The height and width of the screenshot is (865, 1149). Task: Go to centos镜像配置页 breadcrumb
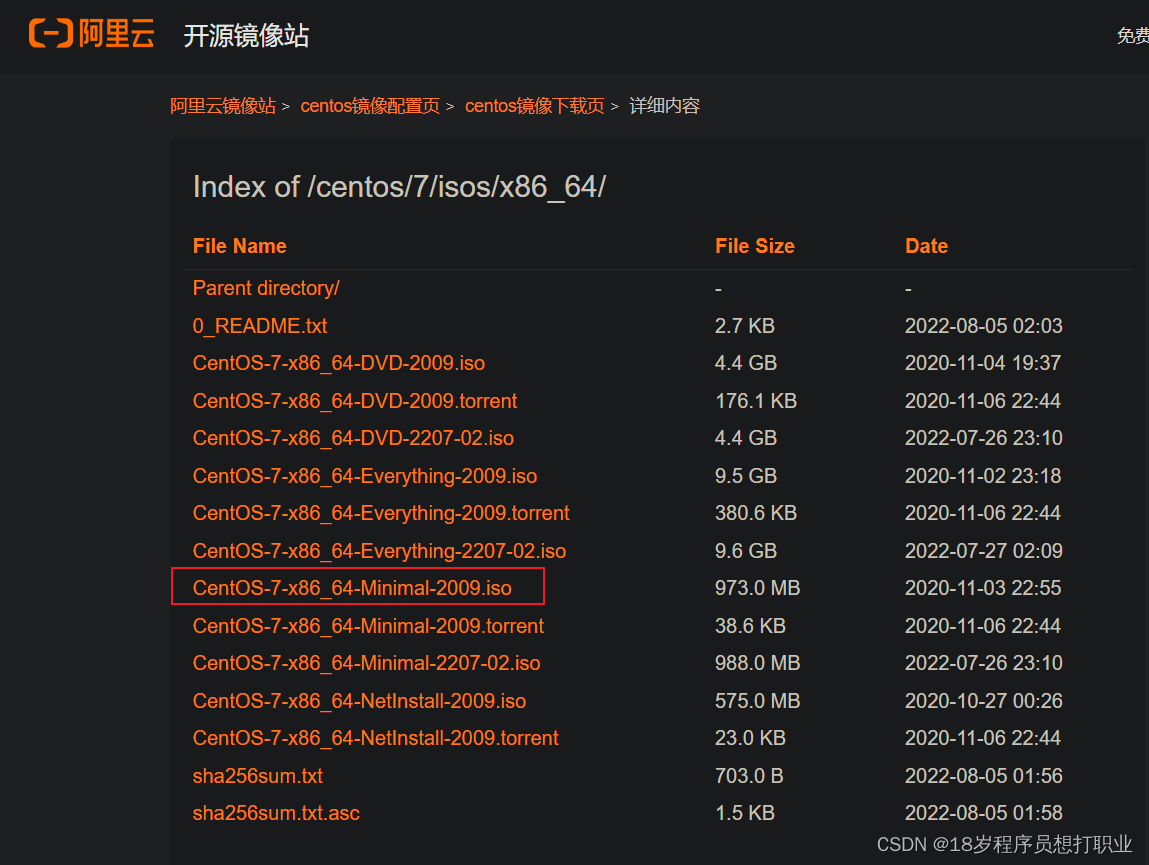tap(370, 106)
